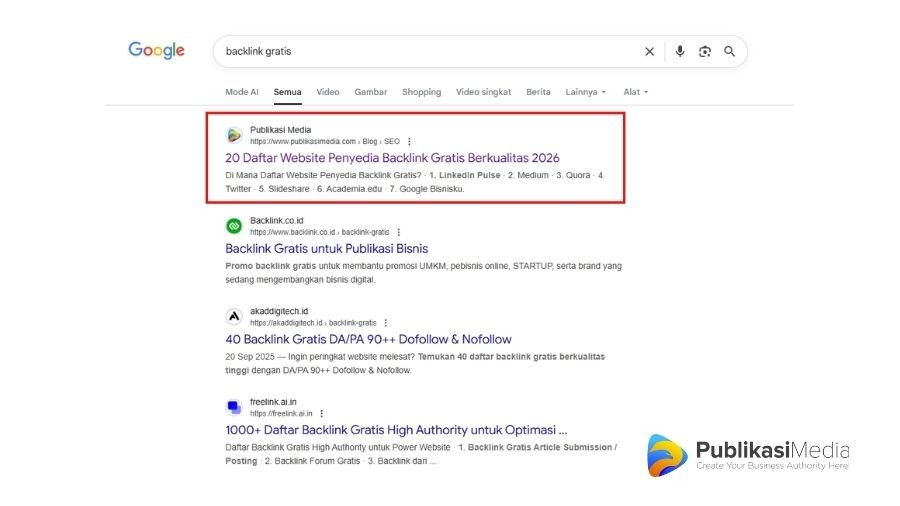Open three-dot menu for freelink.ai.in result
900x506 pixels.
pos(322,413)
